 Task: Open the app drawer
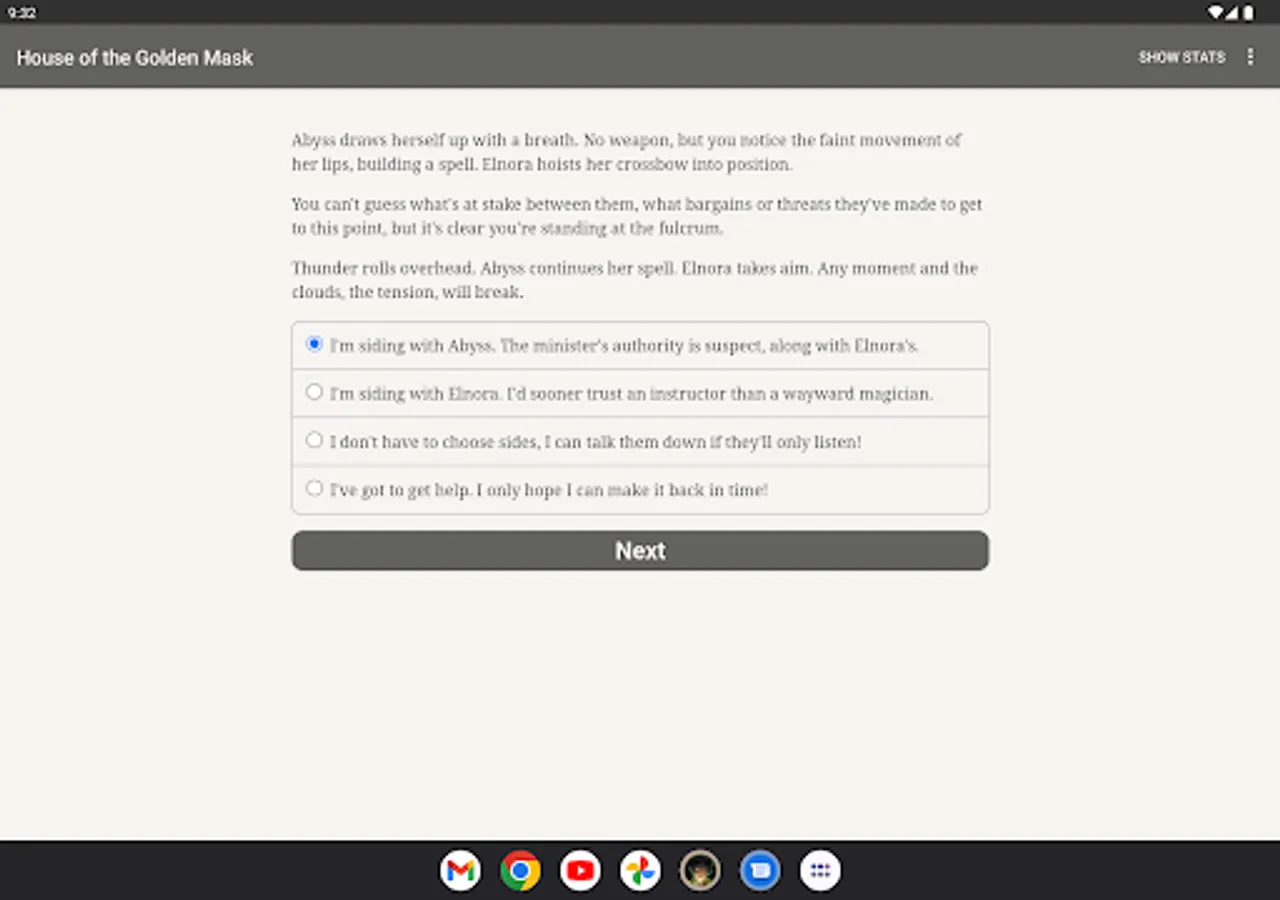click(x=820, y=870)
